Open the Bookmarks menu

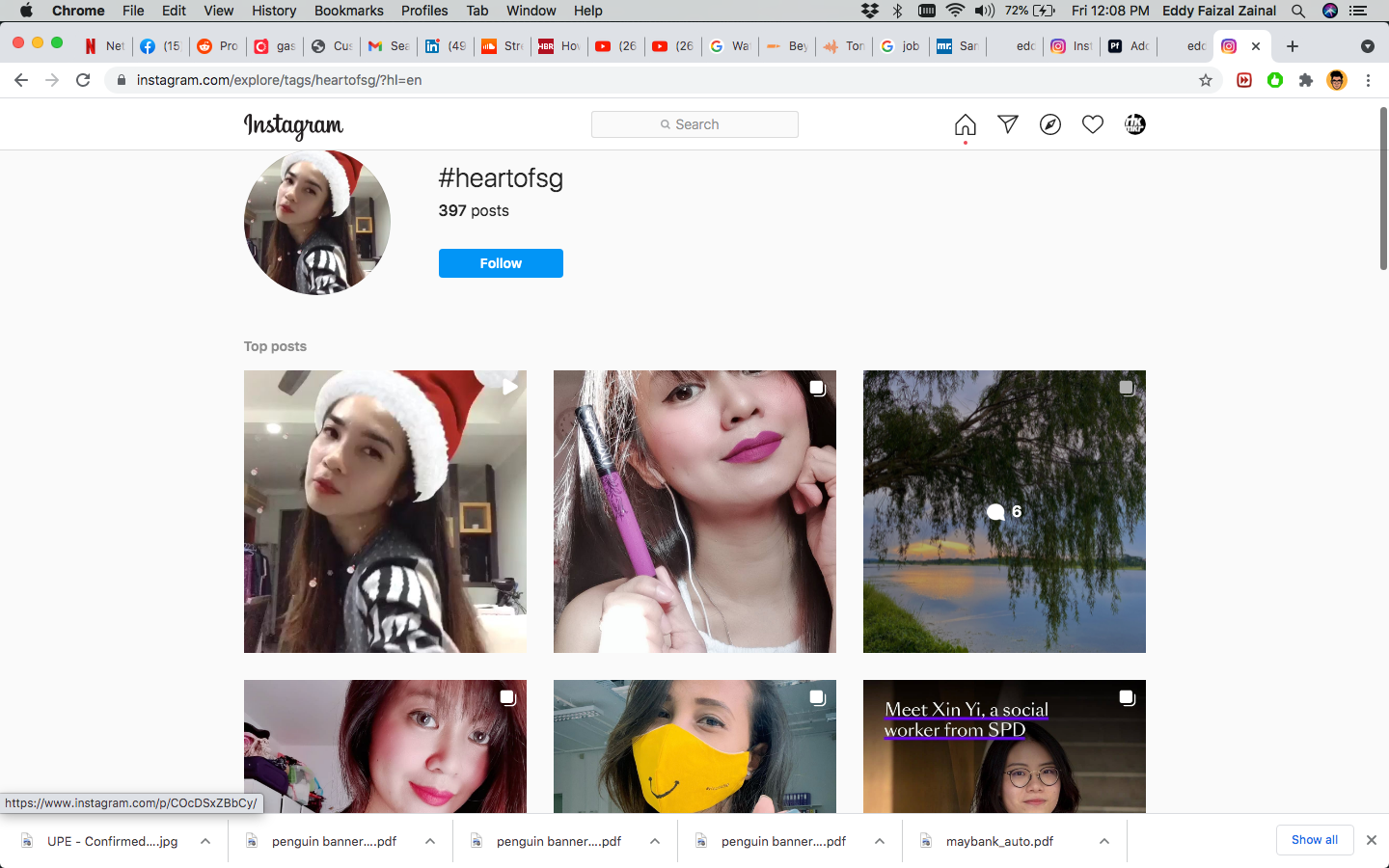coord(349,11)
